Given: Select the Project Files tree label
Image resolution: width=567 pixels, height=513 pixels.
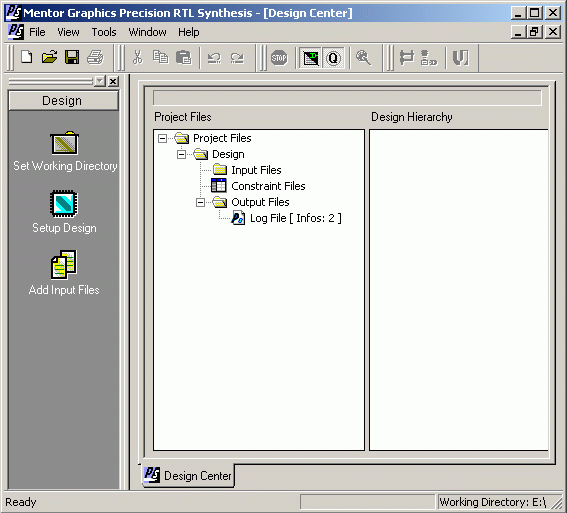Looking at the screenshot, I should click(222, 138).
